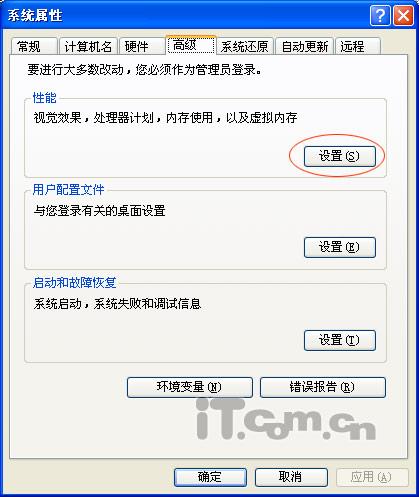Go to the 系统还原 tab
The width and height of the screenshot is (419, 497).
(245, 46)
